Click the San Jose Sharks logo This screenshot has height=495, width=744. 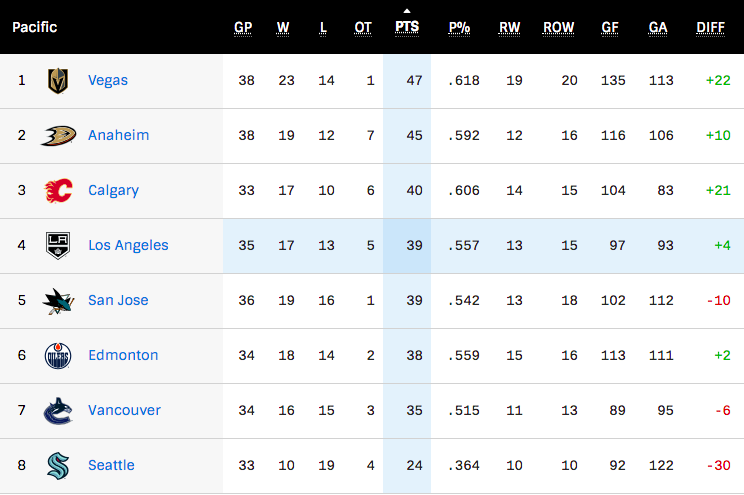58,301
